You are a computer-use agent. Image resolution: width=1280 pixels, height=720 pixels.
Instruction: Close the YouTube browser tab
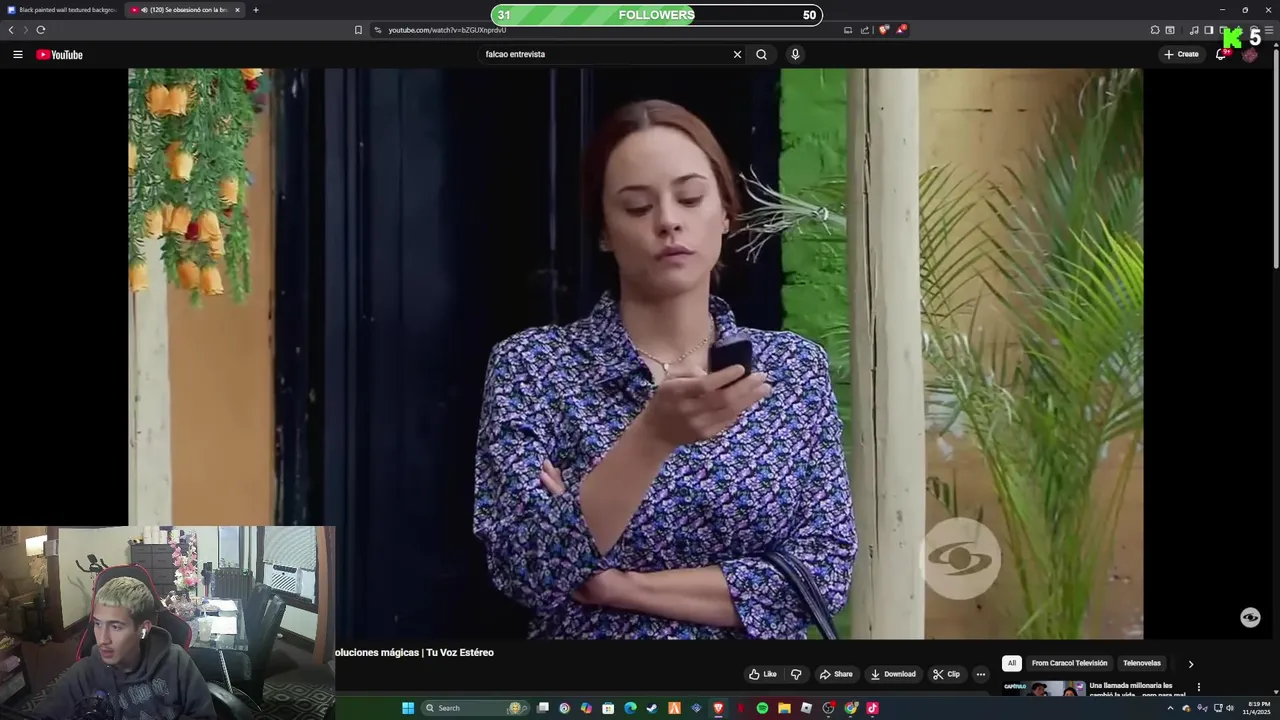pyautogui.click(x=237, y=10)
